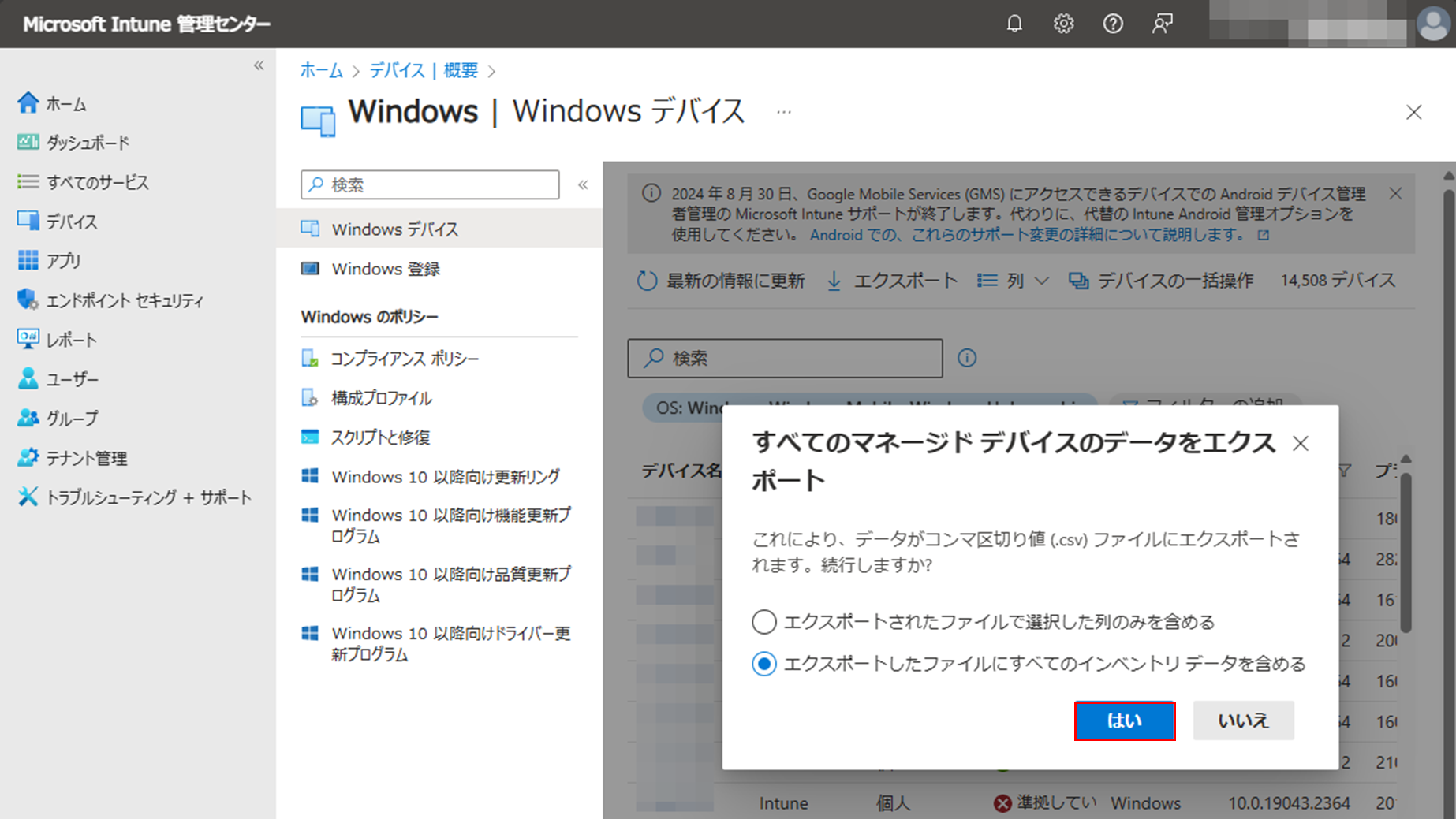
Task: Open the 列 columns dropdown
Action: pos(1013,281)
